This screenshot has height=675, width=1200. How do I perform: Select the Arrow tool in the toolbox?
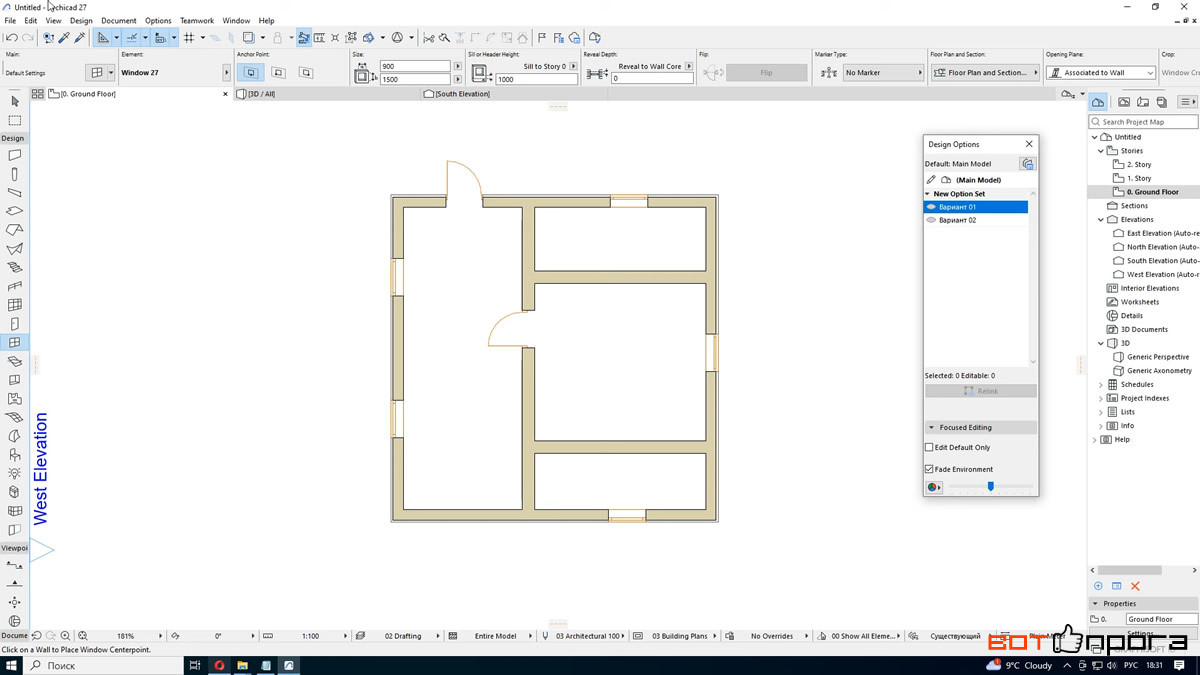(x=14, y=101)
